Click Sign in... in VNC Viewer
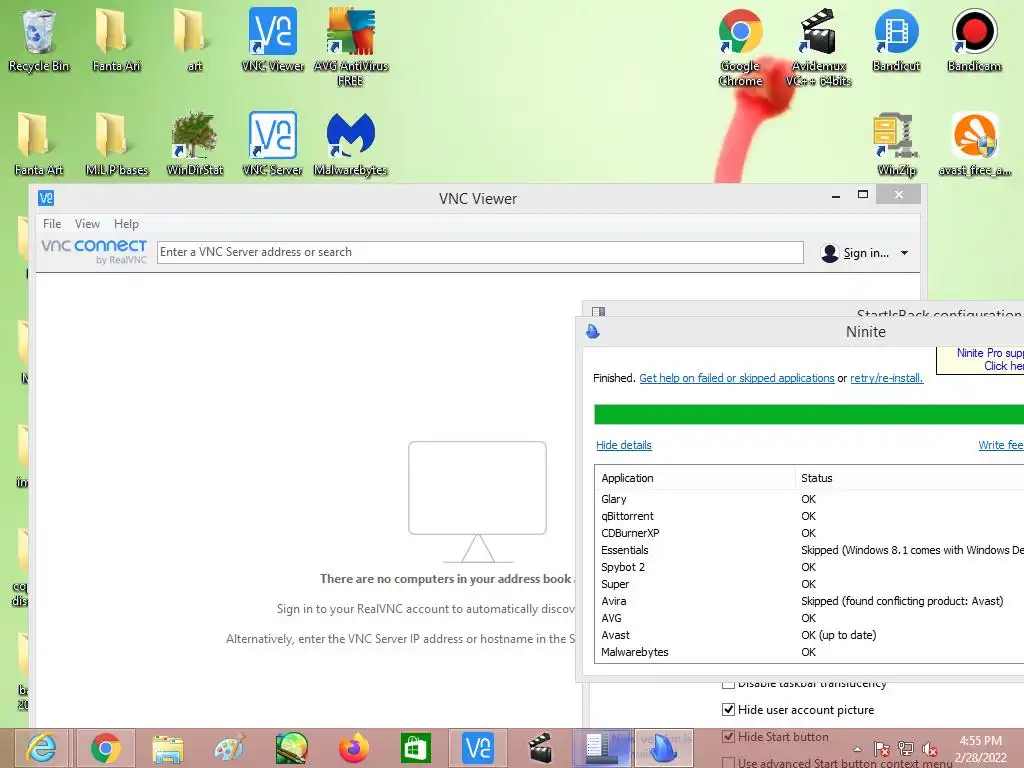 point(866,253)
